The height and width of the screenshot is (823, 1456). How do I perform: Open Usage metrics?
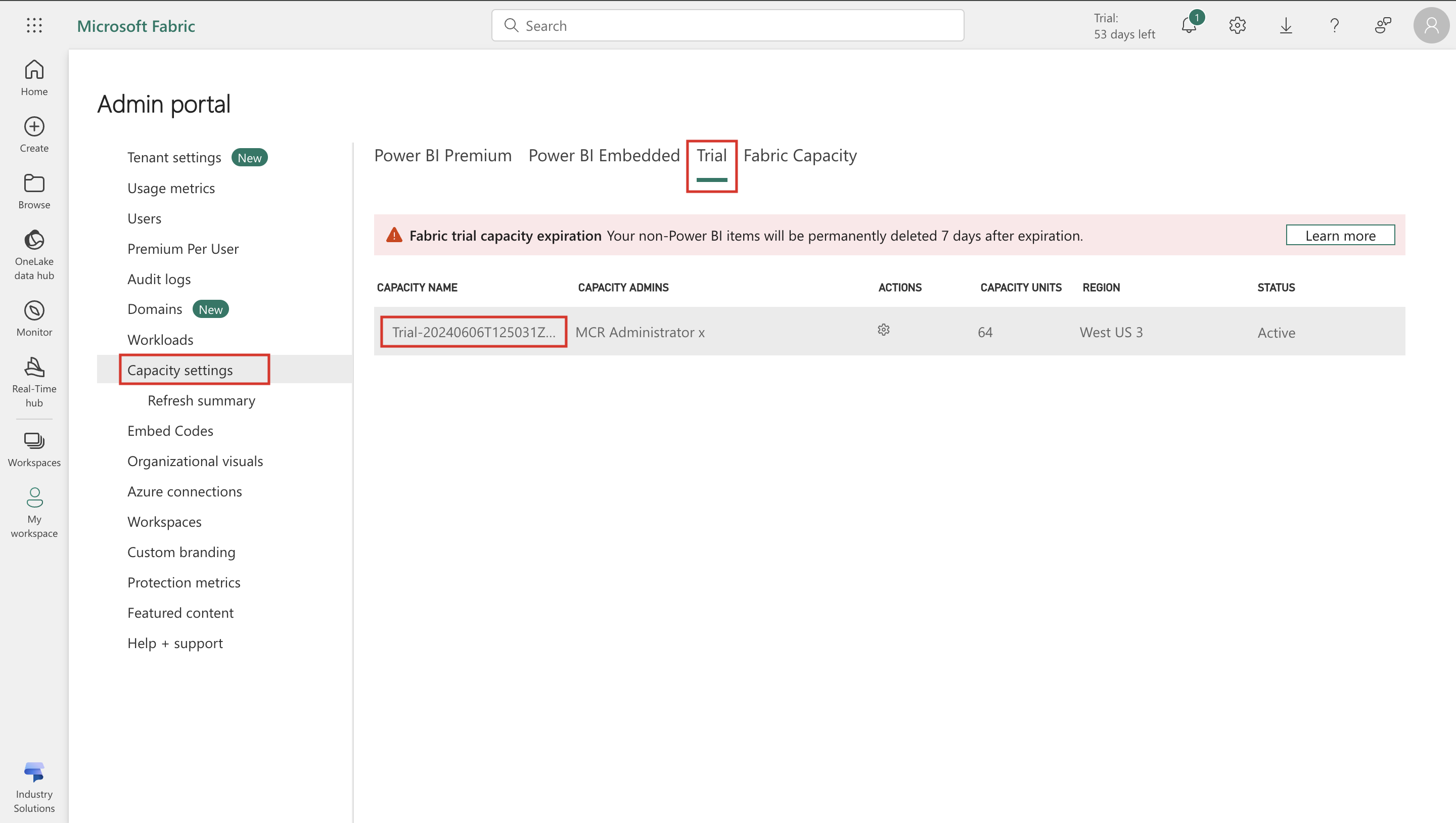tap(171, 188)
